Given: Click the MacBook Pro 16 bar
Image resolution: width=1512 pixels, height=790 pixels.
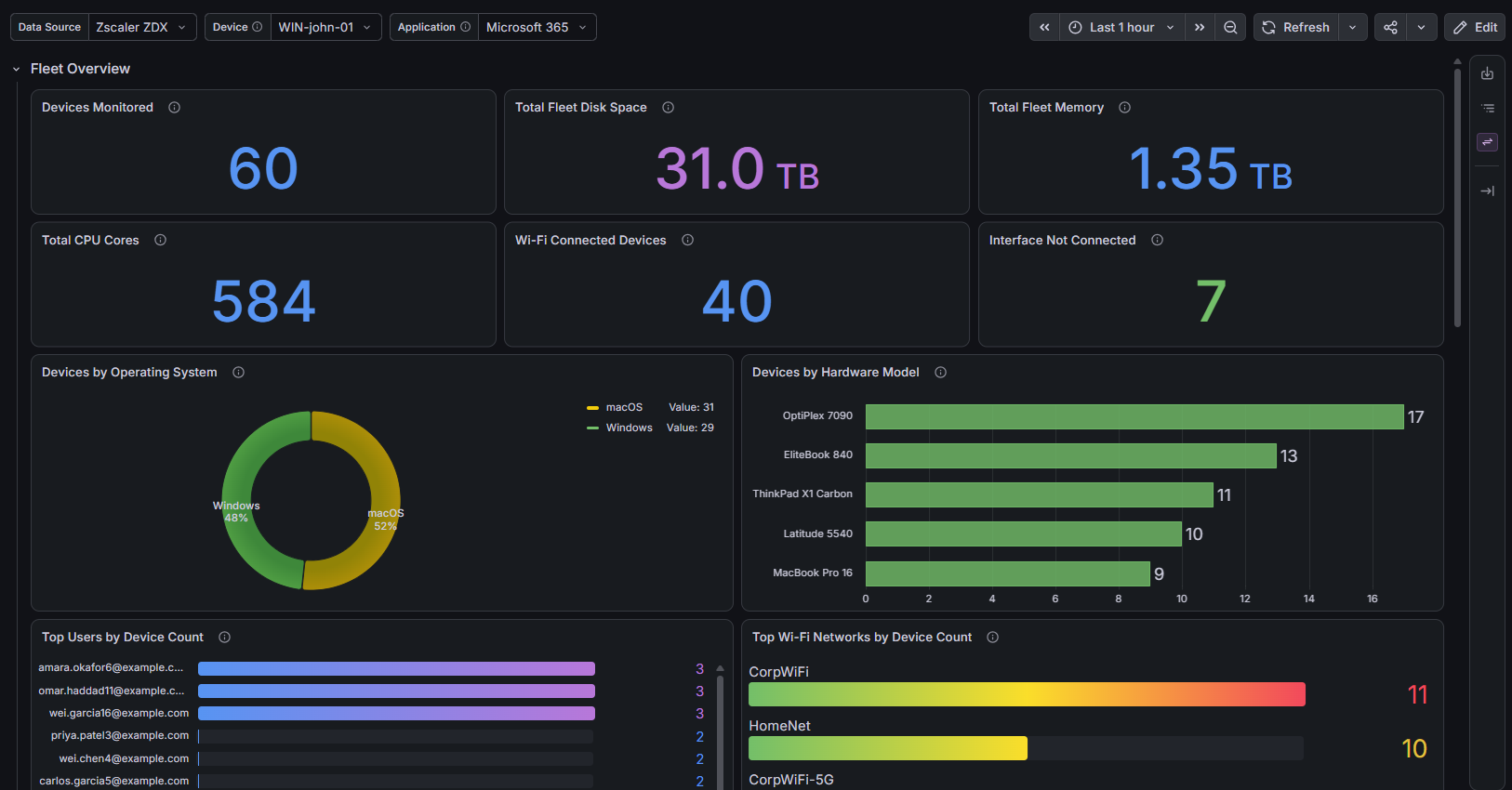Looking at the screenshot, I should pyautogui.click(x=1008, y=573).
